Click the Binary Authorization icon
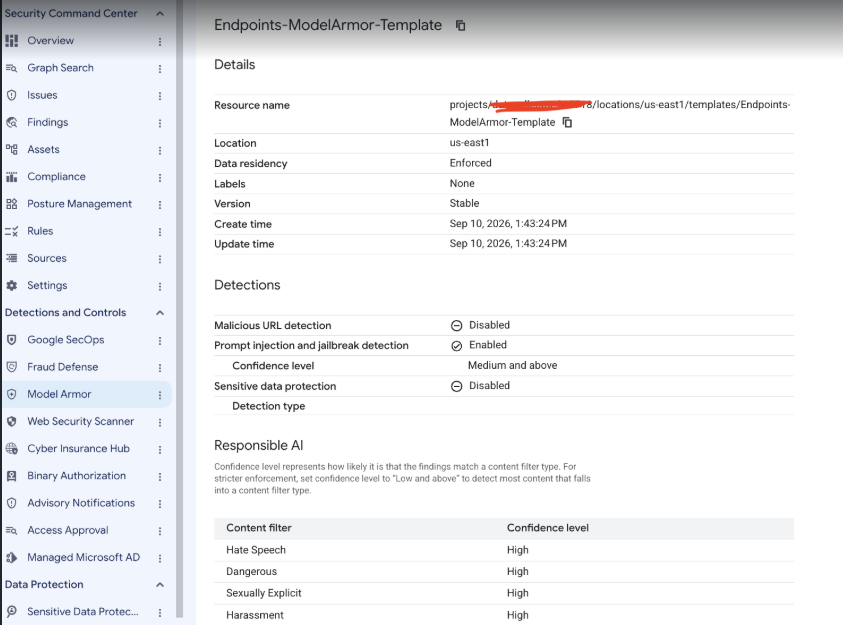 [11, 476]
